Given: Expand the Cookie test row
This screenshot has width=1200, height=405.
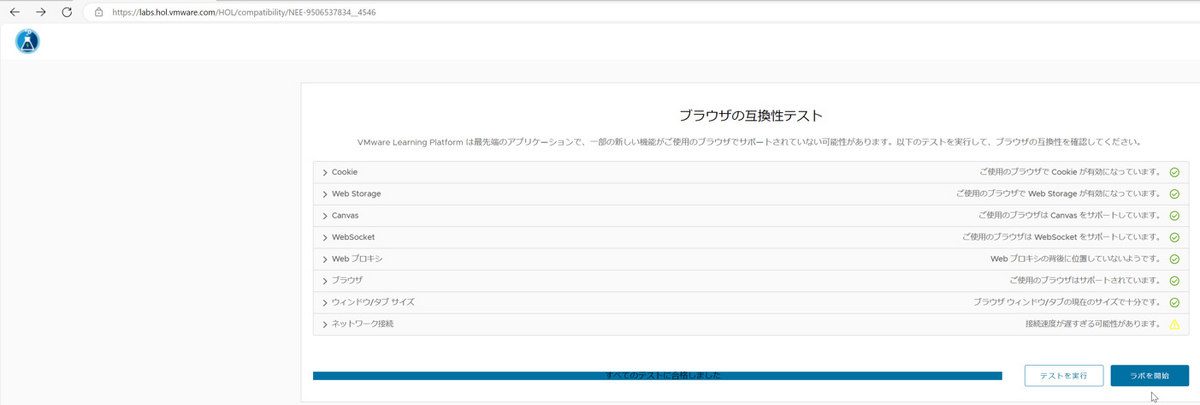Looking at the screenshot, I should tap(750, 172).
